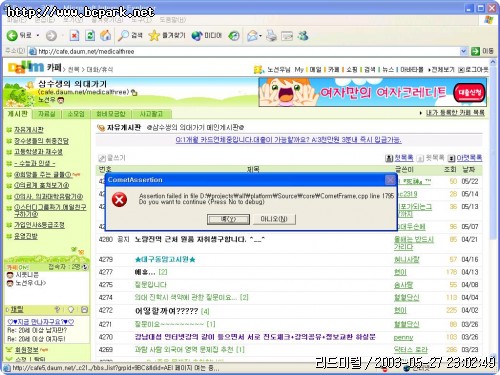Open the Mail button dropdown arrow
The height and width of the screenshot is (375, 500).
coord(260,36)
